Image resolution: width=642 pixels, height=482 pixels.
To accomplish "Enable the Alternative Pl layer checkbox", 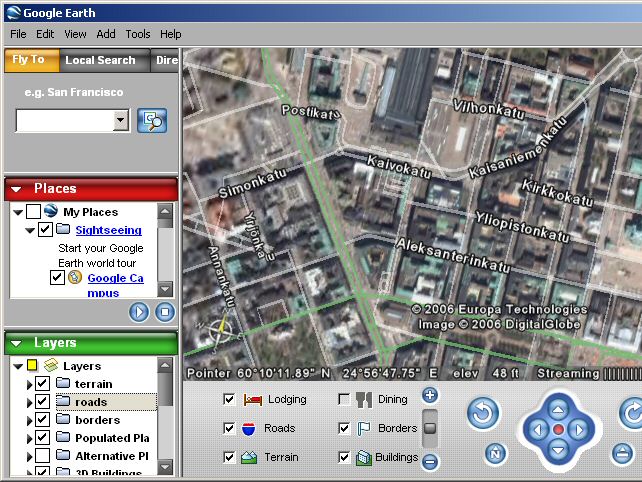I will (43, 455).
